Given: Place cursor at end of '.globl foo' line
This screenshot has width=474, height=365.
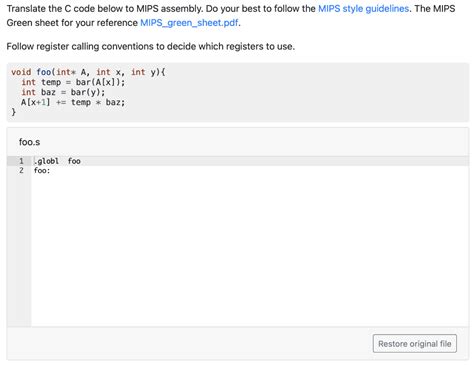Looking at the screenshot, I should point(81,161).
